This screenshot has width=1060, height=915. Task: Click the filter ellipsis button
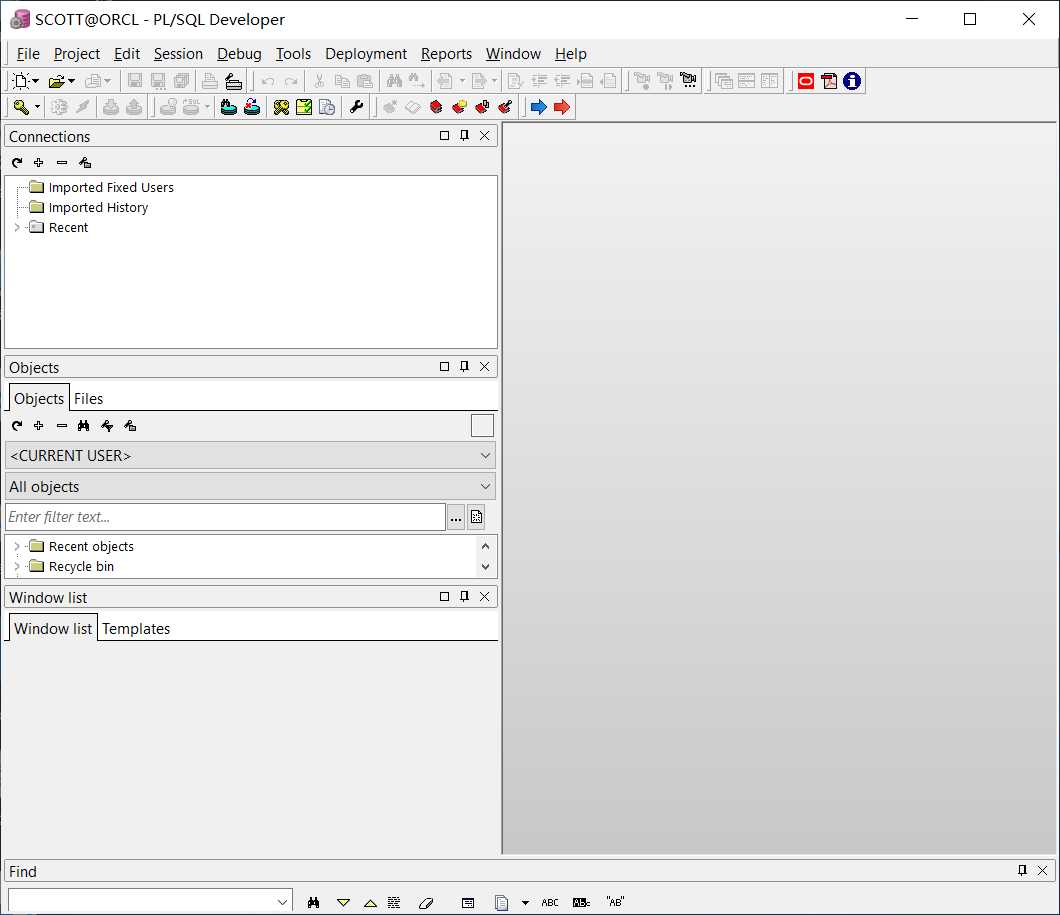[456, 517]
